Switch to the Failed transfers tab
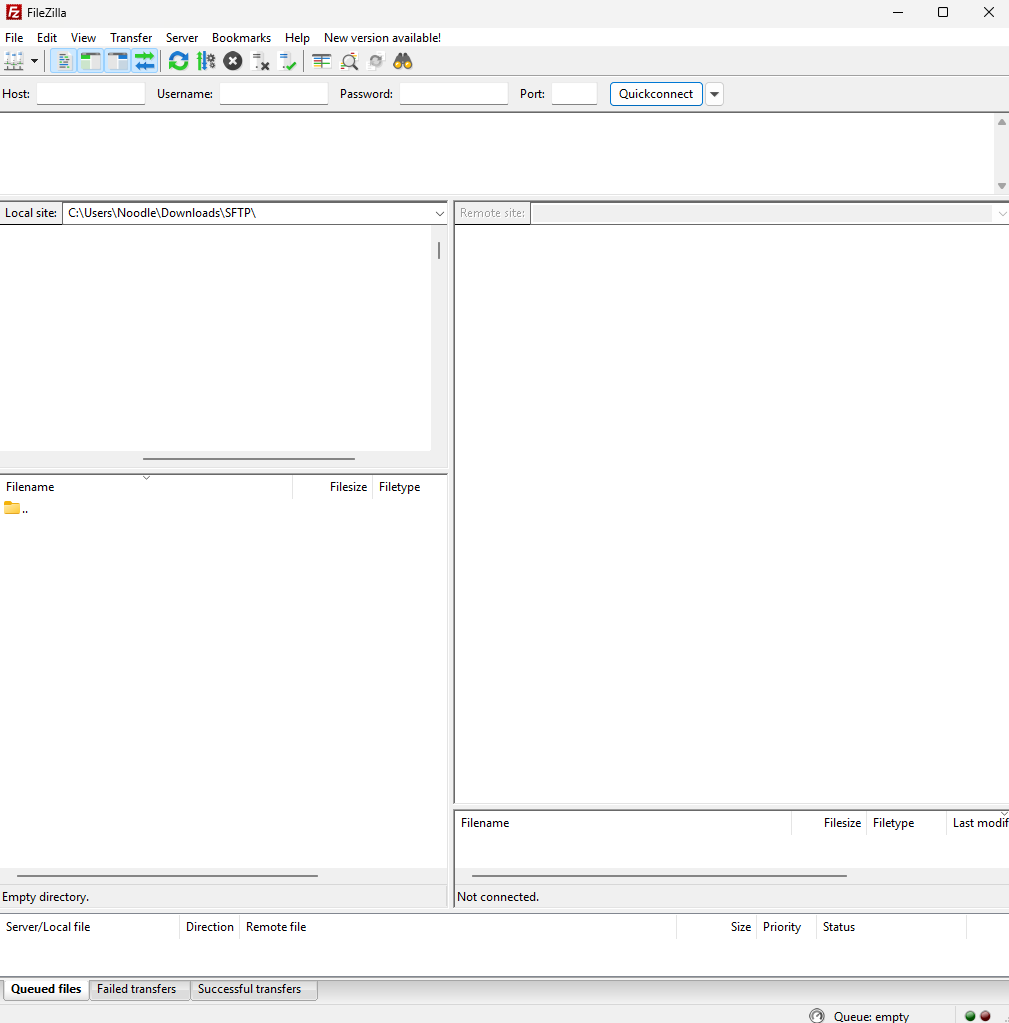 (x=136, y=989)
